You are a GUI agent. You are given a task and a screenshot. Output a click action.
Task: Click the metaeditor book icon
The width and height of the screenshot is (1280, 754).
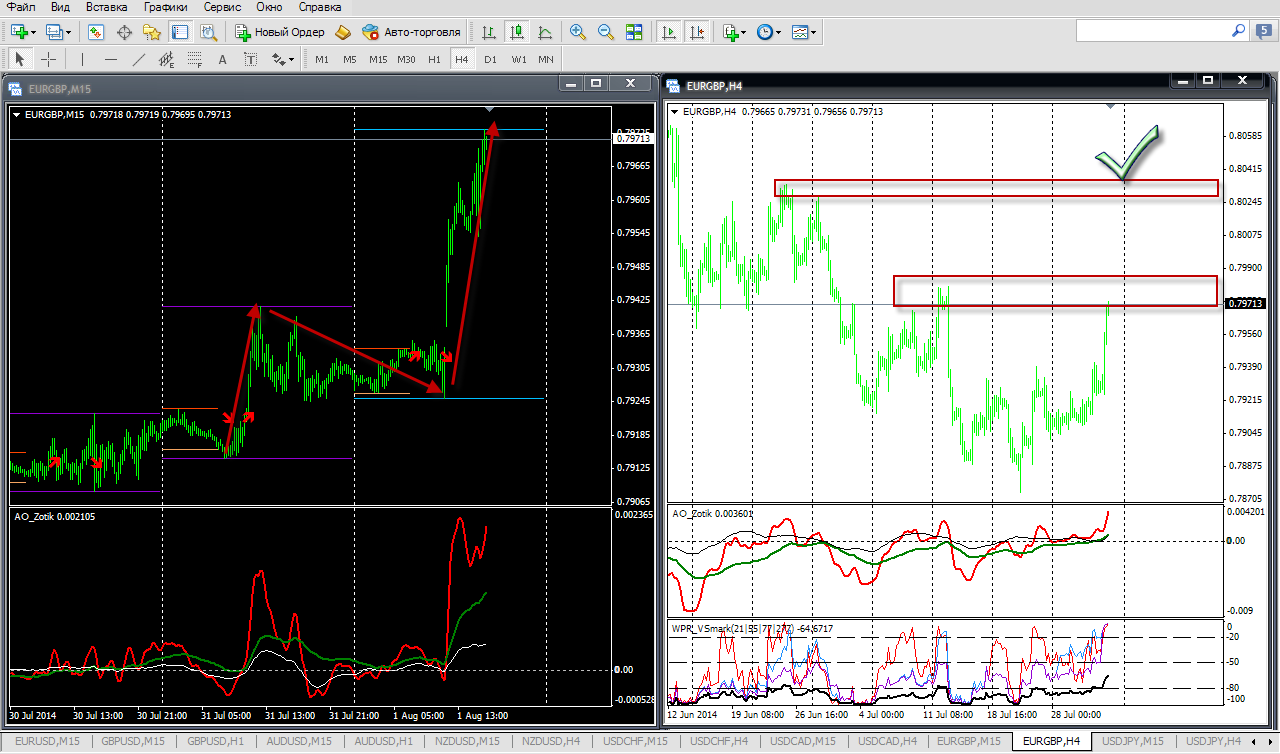(343, 32)
